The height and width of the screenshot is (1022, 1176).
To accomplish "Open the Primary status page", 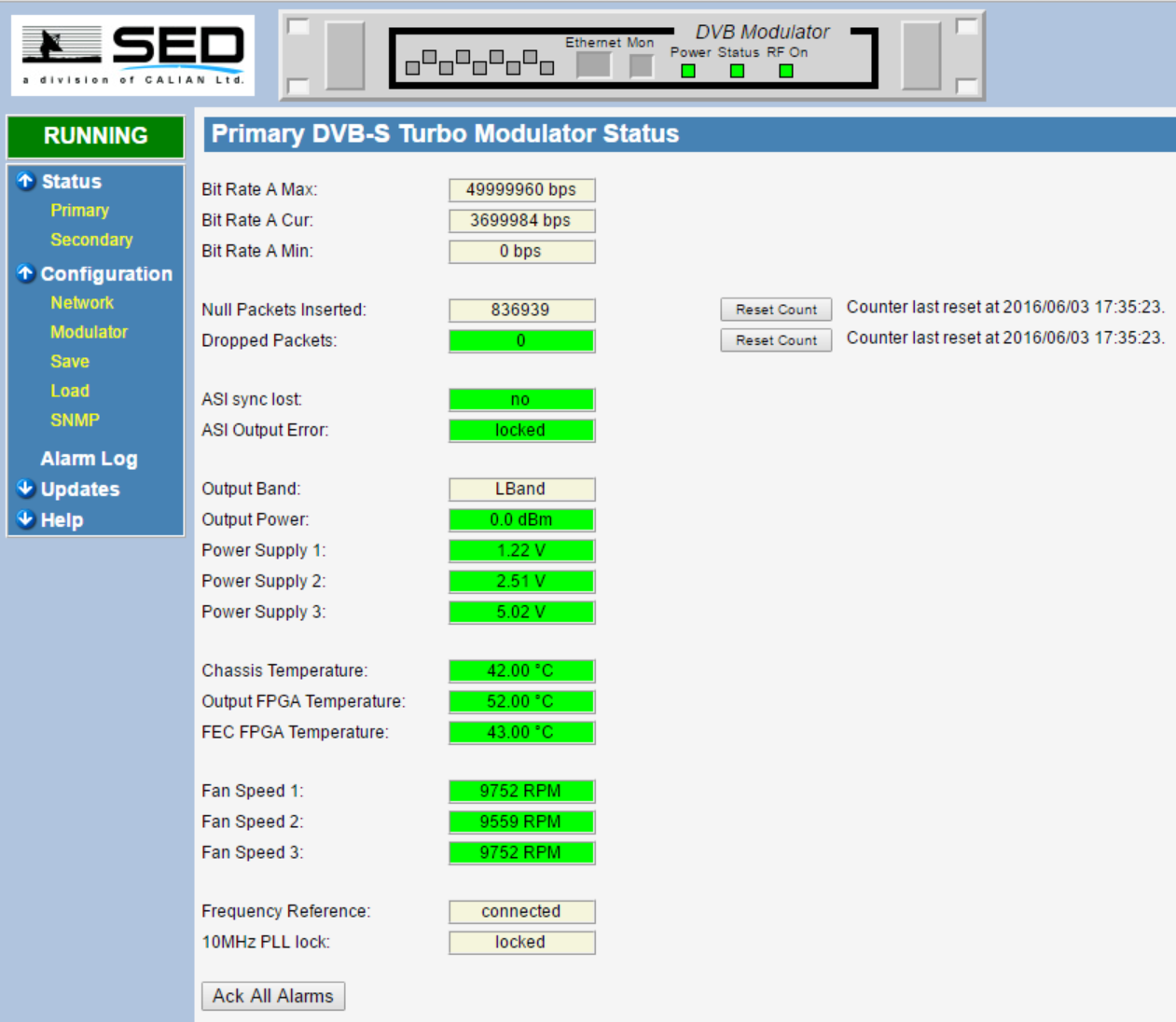I will [79, 211].
